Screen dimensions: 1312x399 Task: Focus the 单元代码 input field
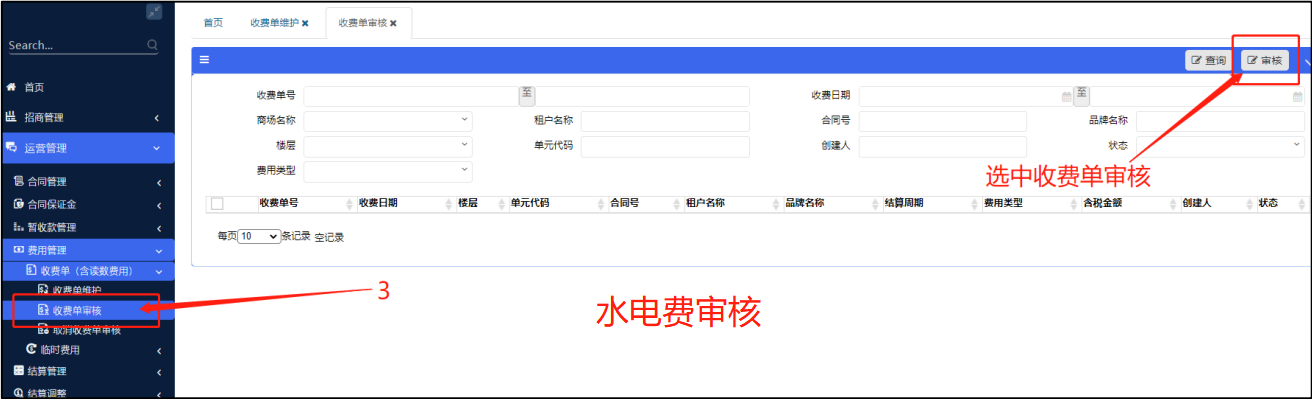pyautogui.click(x=665, y=146)
